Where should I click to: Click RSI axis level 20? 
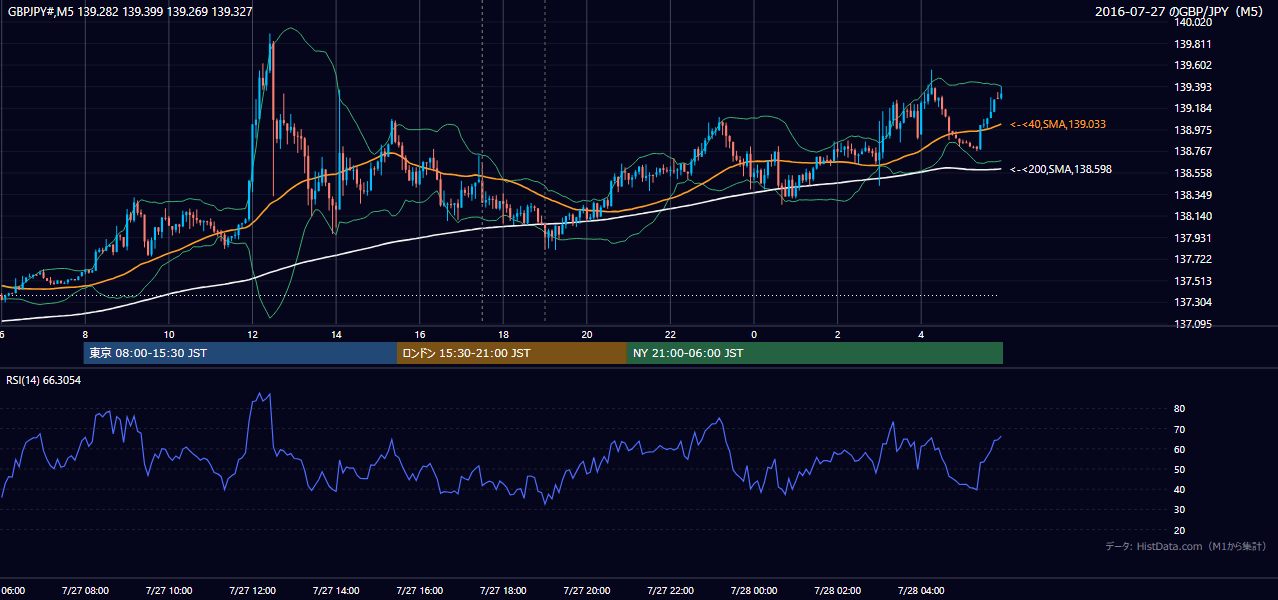pyautogui.click(x=1180, y=530)
